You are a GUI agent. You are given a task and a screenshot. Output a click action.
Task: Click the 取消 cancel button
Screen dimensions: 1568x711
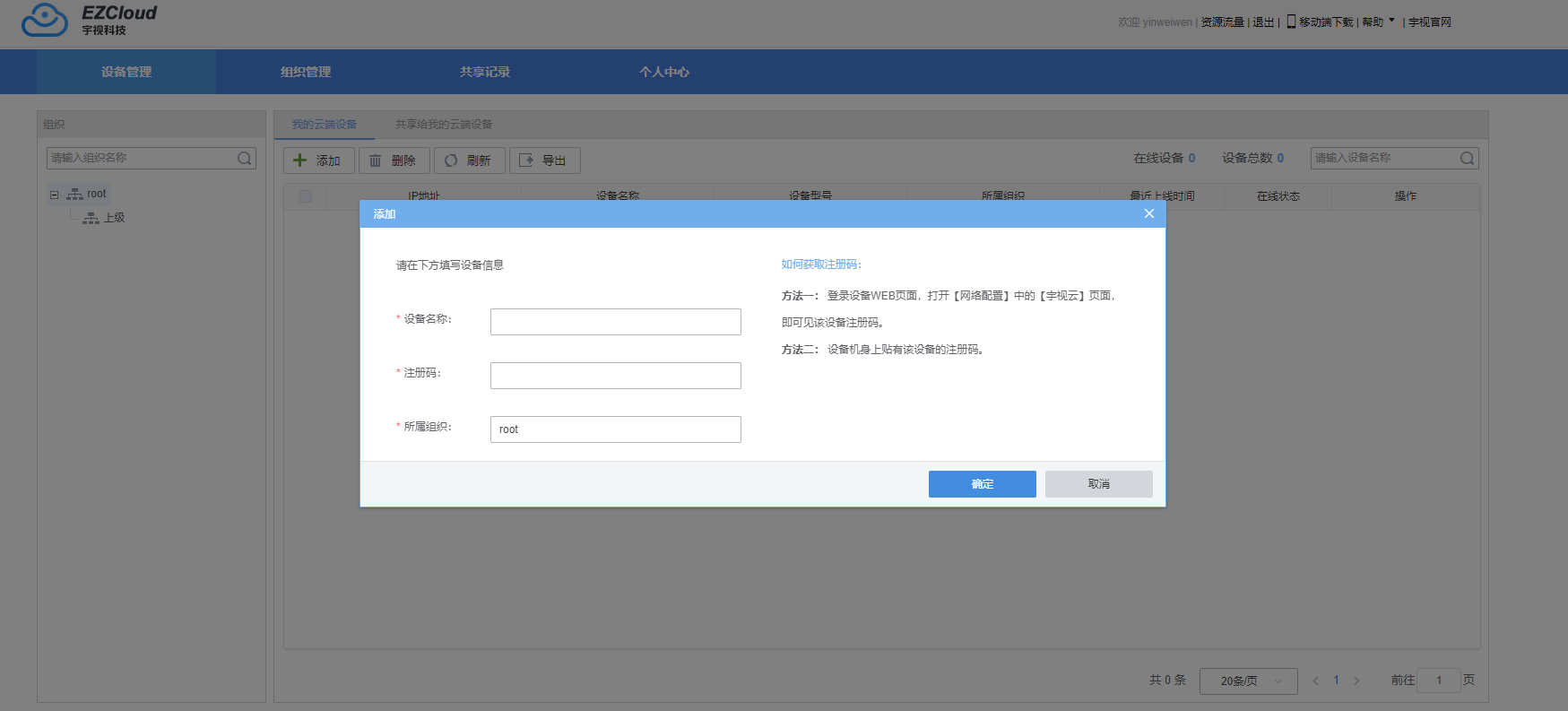click(x=1098, y=484)
